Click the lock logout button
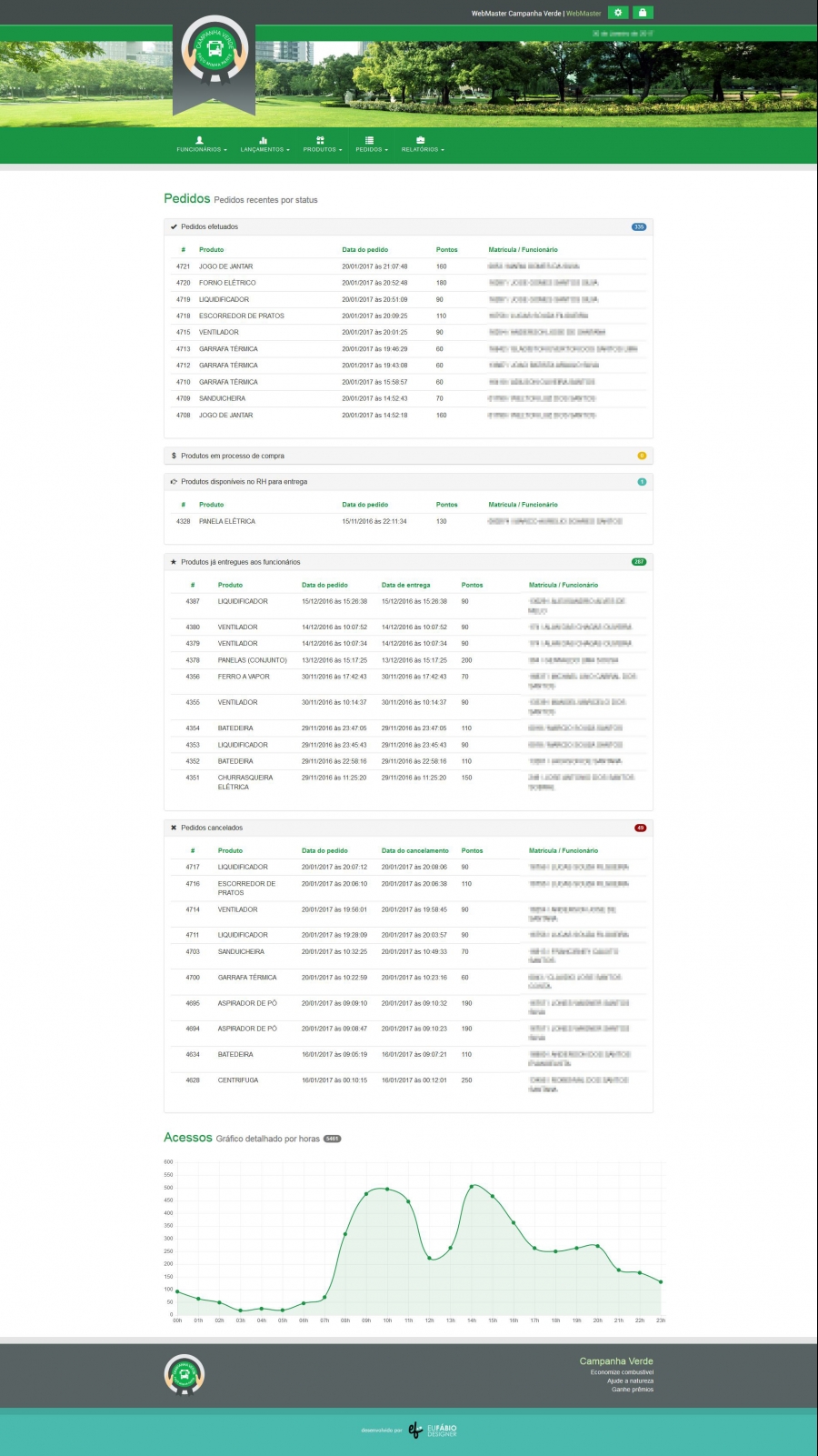The height and width of the screenshot is (1456, 818). pos(643,13)
